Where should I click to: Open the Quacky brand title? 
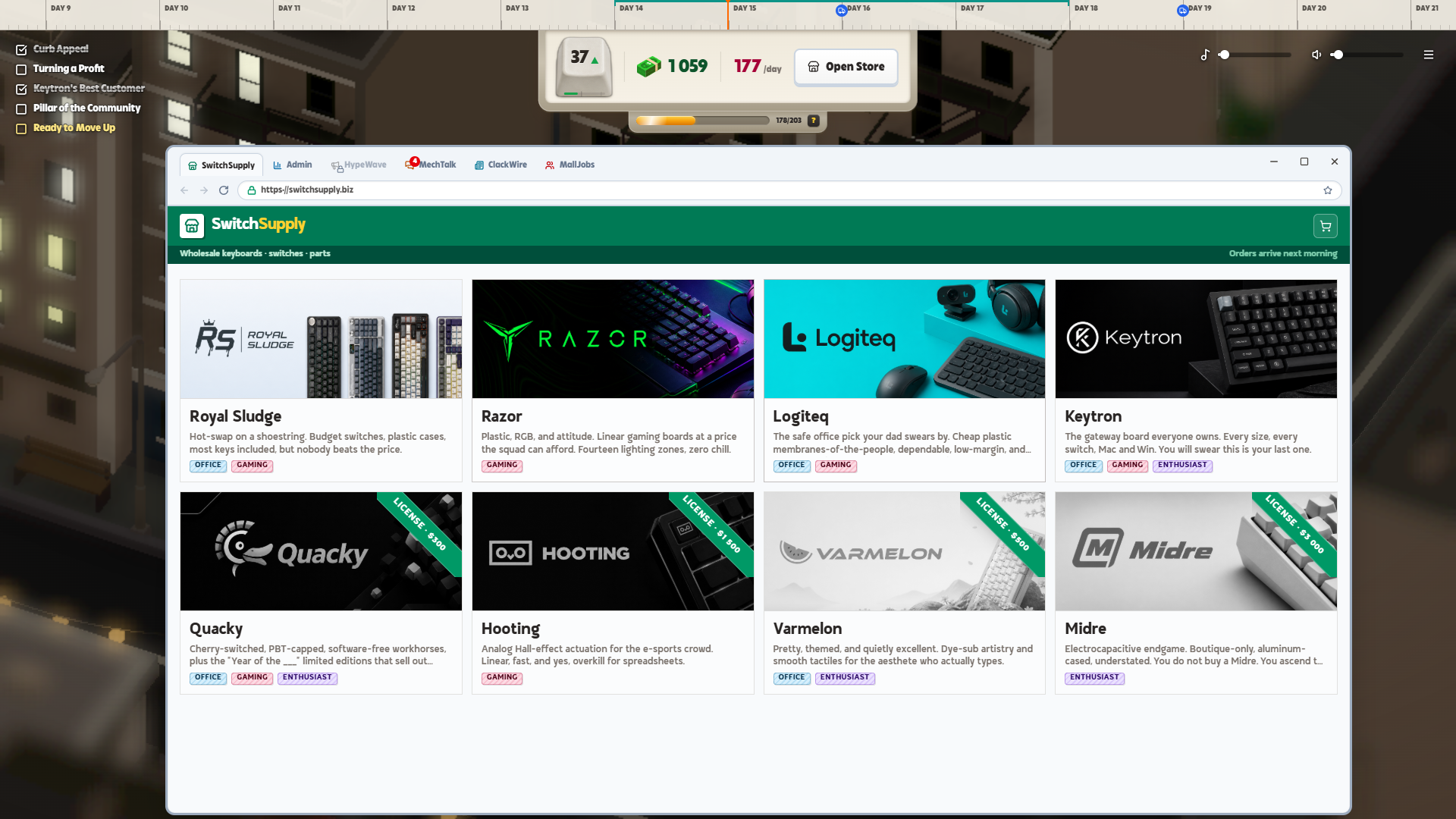point(216,629)
